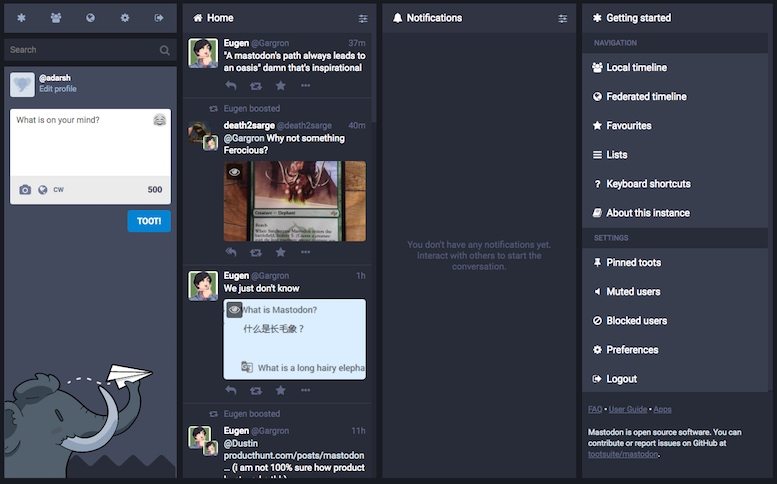Screen dimensions: 777x484
Task: Click the Edit profile link
Action: tap(58, 89)
